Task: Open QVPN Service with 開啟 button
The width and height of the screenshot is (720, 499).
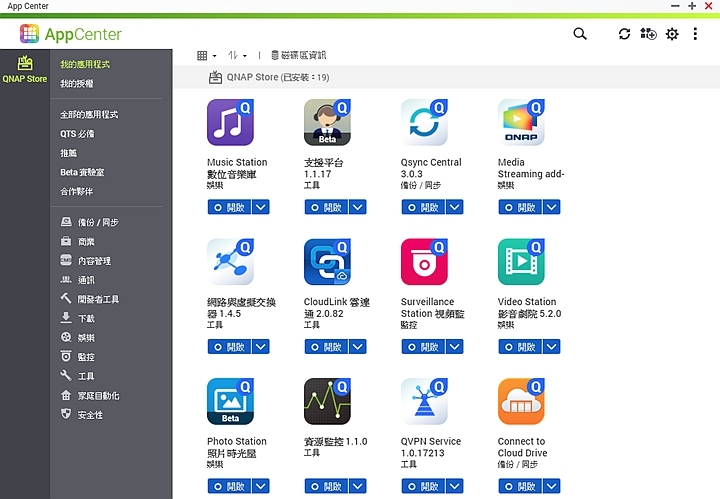Action: click(423, 486)
